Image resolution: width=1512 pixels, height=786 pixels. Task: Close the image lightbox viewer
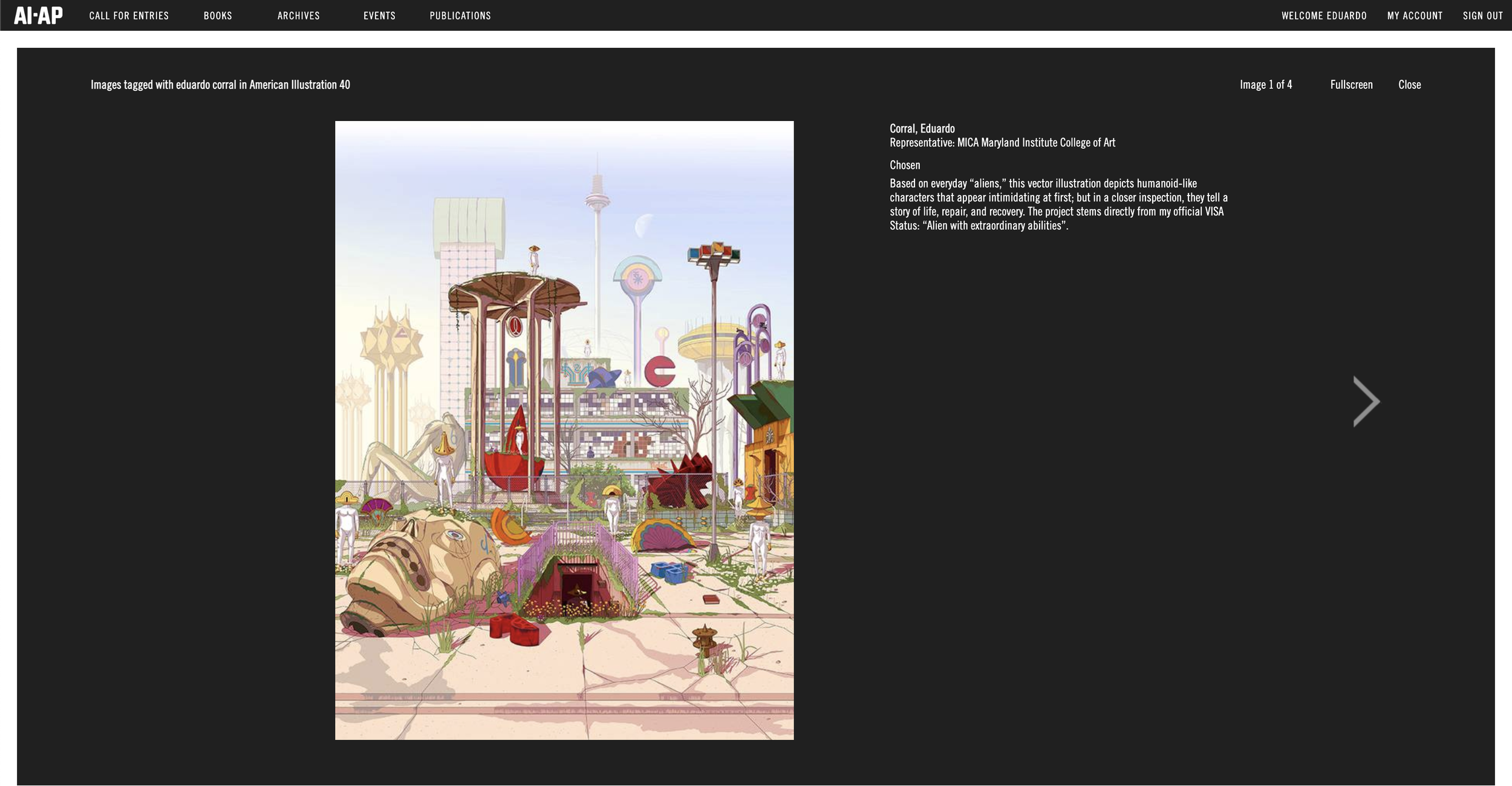click(x=1409, y=85)
